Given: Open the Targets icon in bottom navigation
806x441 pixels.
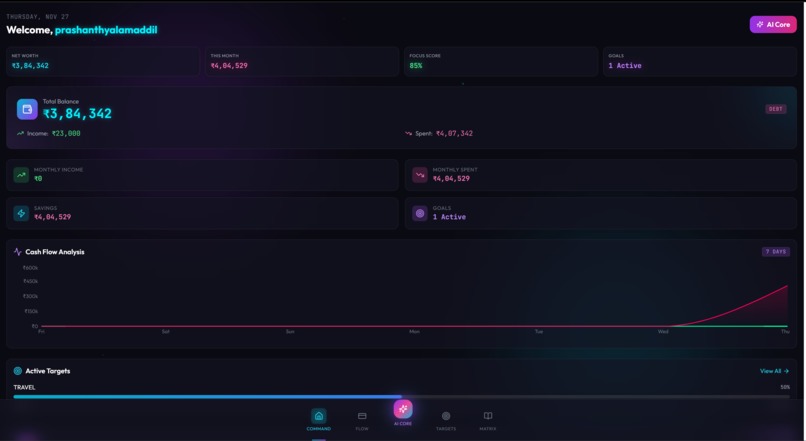Looking at the screenshot, I should click(x=446, y=416).
